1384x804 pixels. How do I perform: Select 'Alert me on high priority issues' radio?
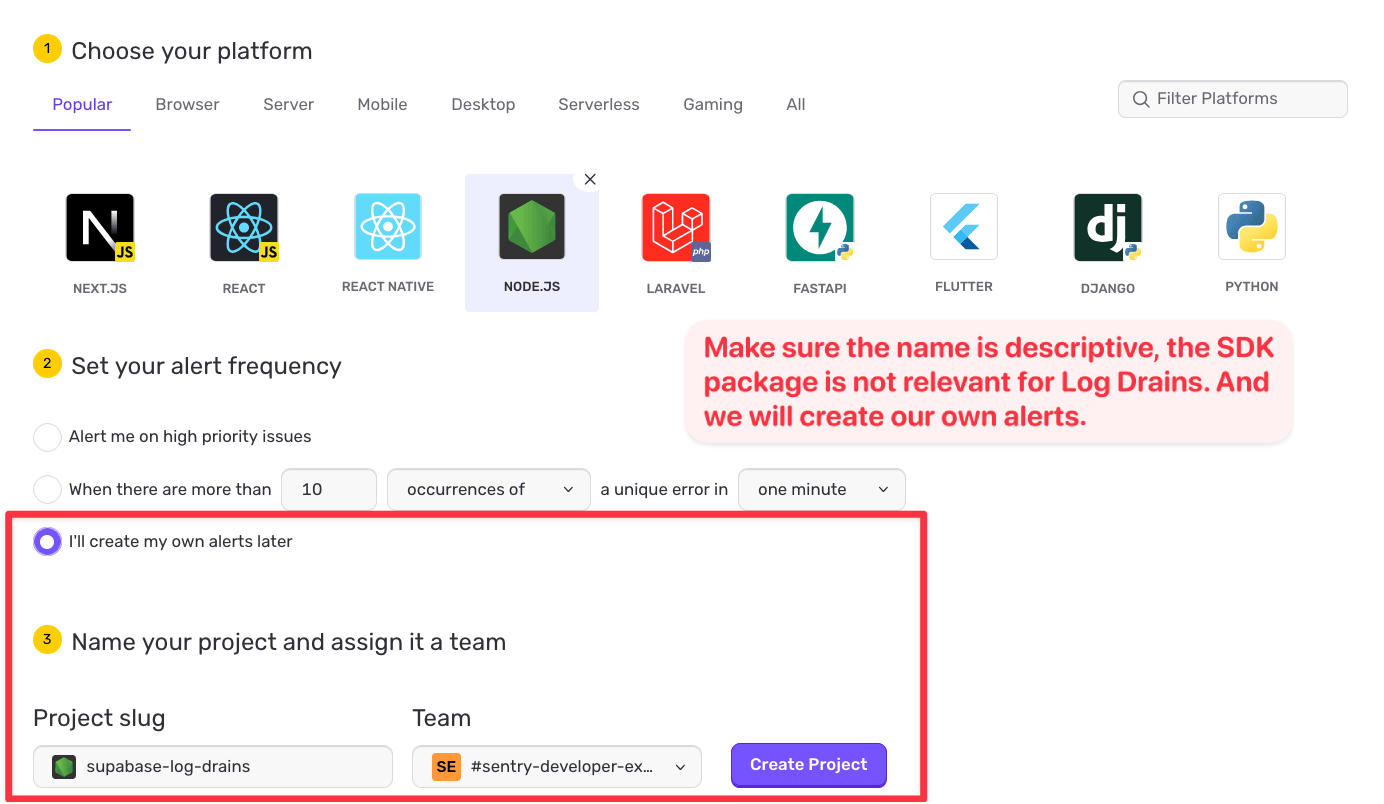pos(47,437)
